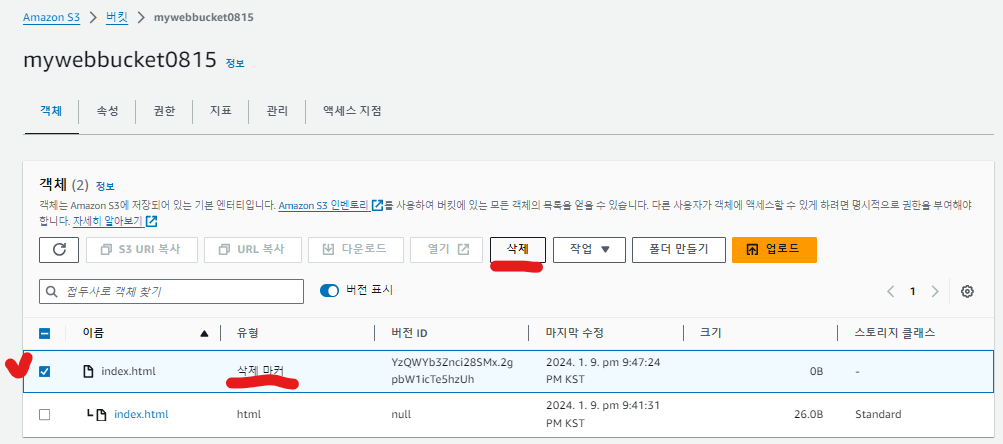This screenshot has height=444, width=1003.
Task: Open the table preferences gear icon
Action: tap(967, 292)
